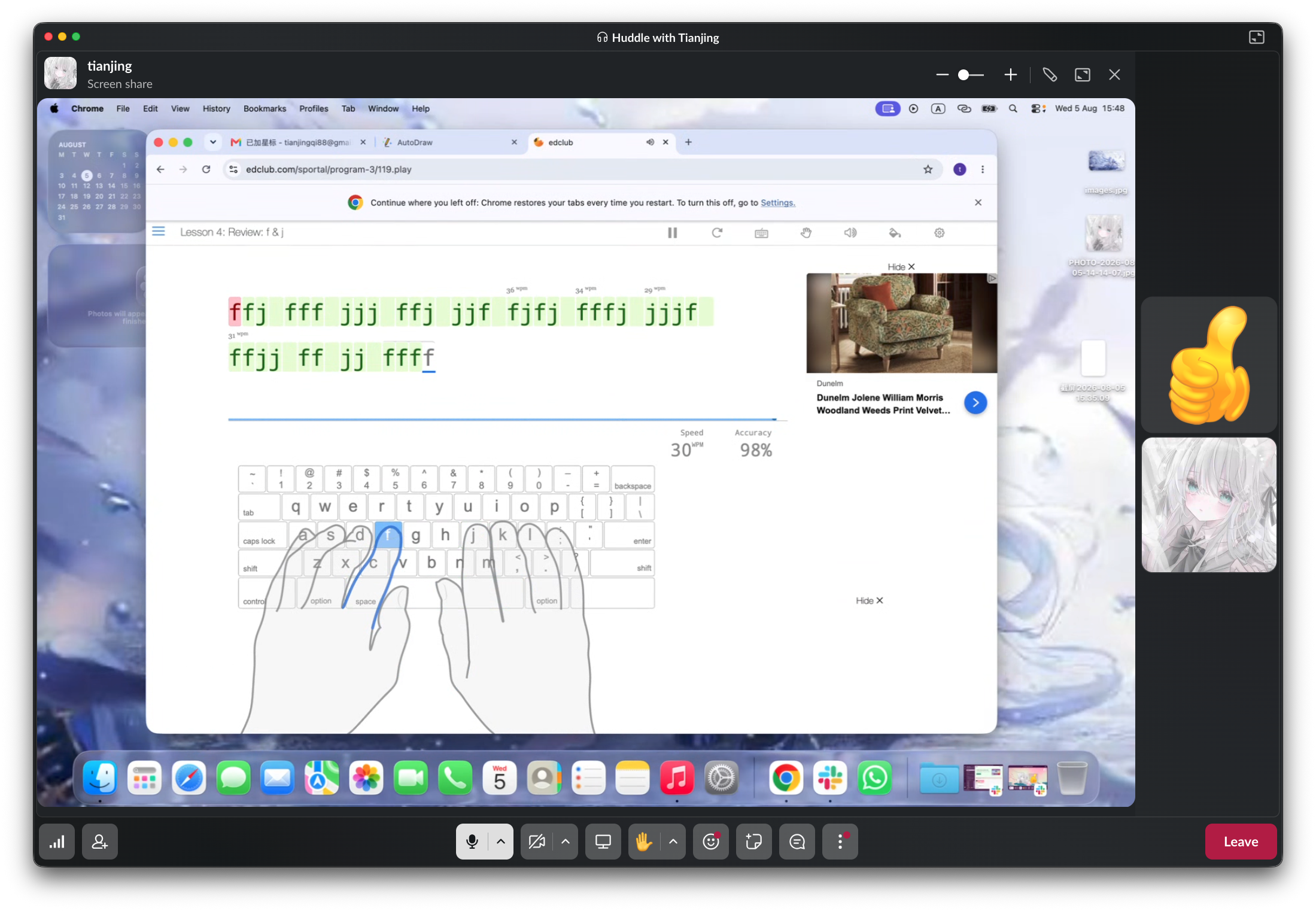1316x911 pixels.
Task: Open Control Center in shared menu bar
Action: click(1038, 108)
